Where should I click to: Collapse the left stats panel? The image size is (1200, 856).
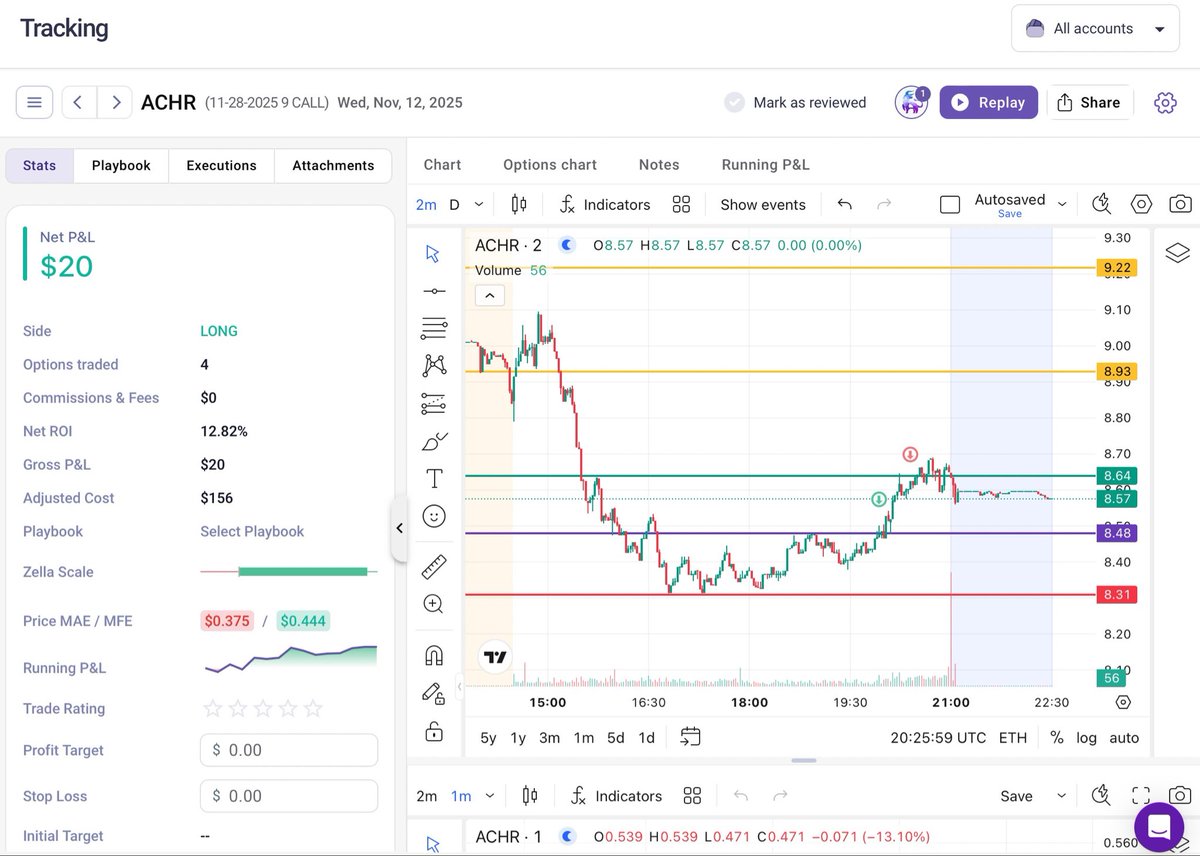pyautogui.click(x=399, y=527)
